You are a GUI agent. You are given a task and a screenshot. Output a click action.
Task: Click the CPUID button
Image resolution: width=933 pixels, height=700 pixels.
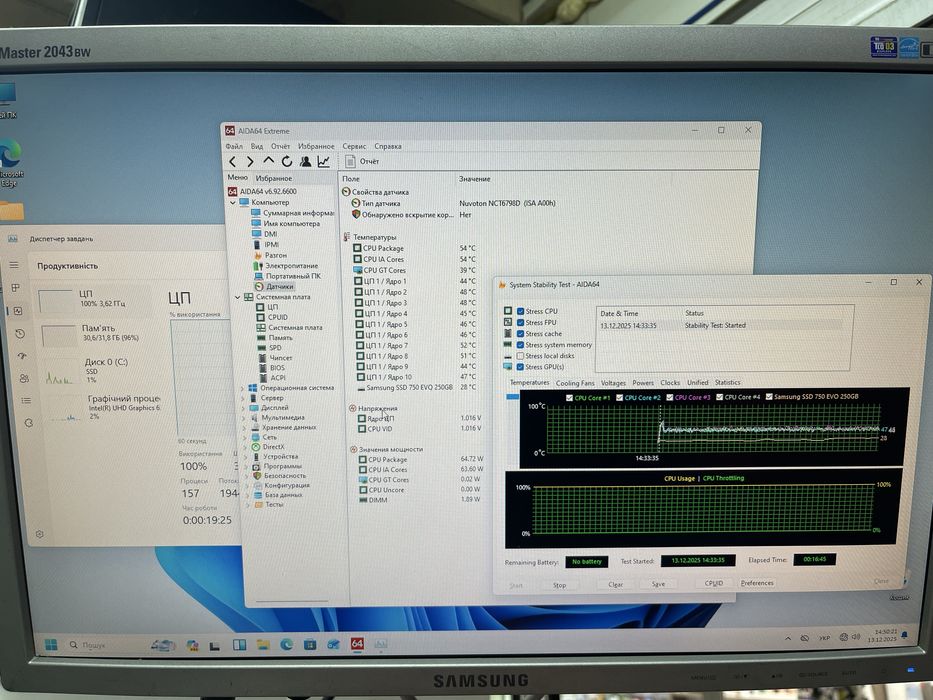click(x=713, y=583)
